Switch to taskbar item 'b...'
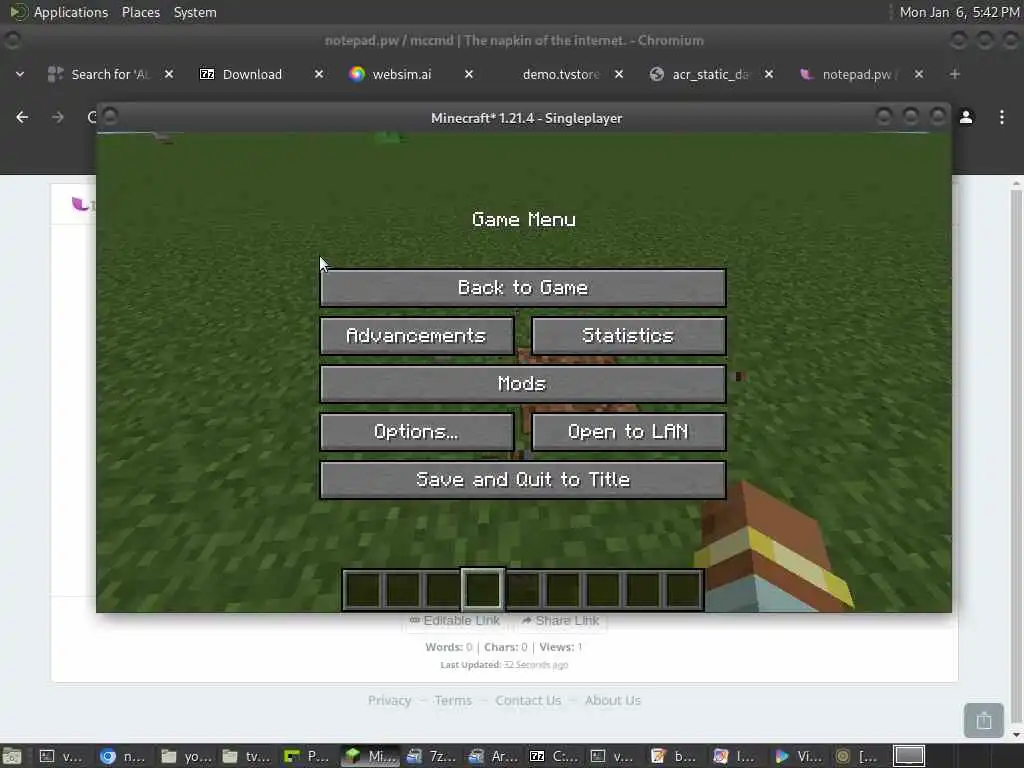This screenshot has height=768, width=1024. 675,756
